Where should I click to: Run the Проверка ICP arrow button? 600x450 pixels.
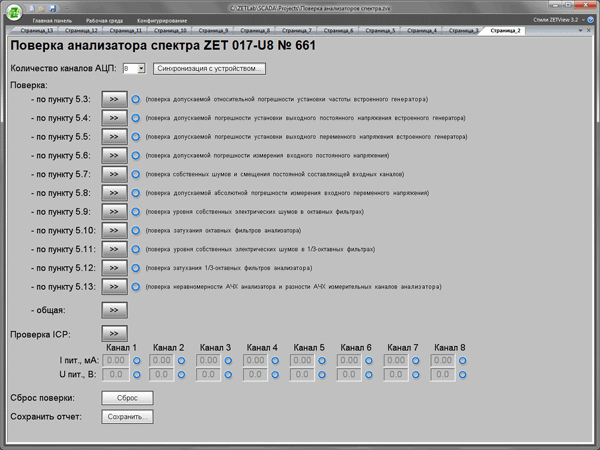pyautogui.click(x=114, y=334)
